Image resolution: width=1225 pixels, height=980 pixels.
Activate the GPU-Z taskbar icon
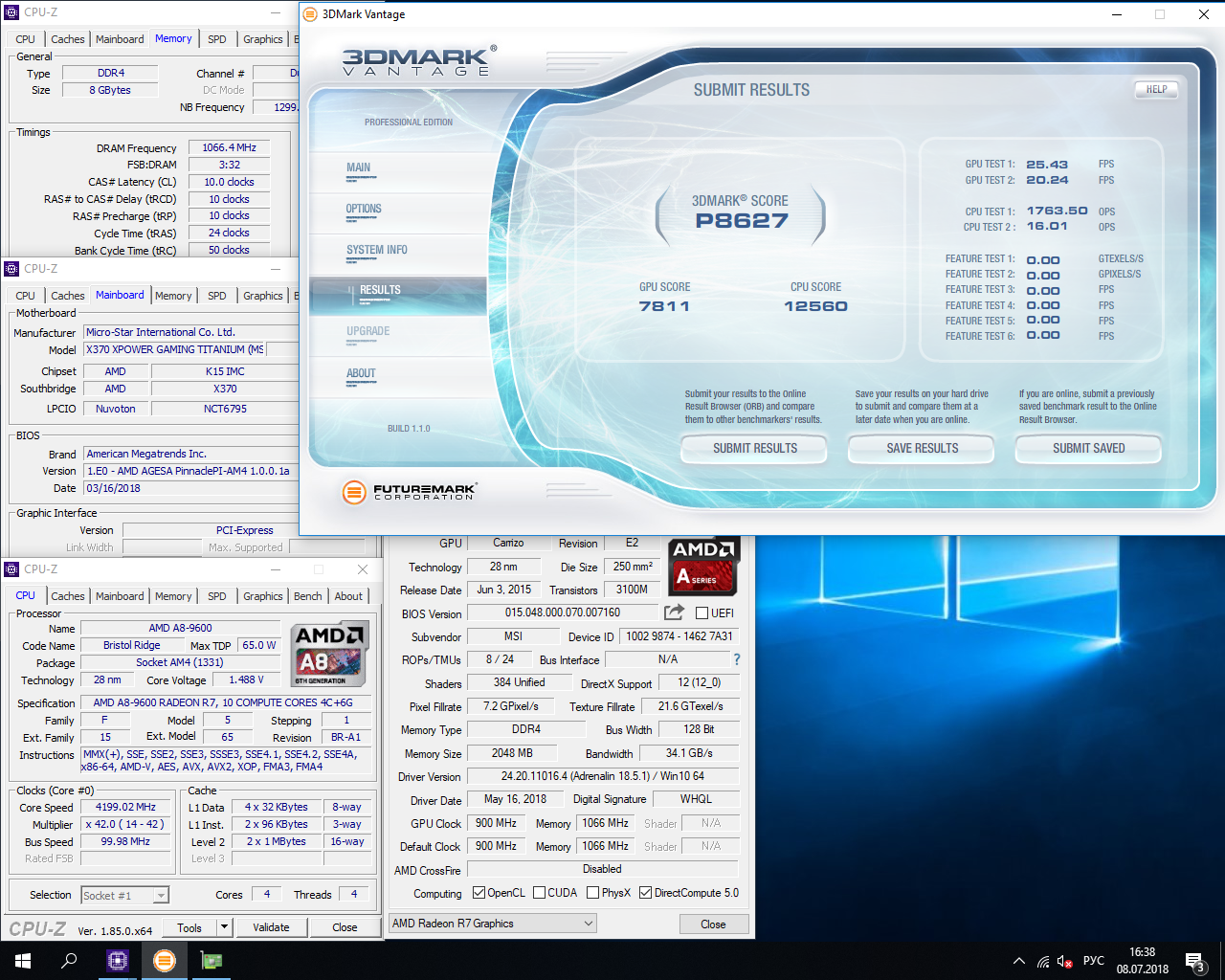tap(211, 961)
